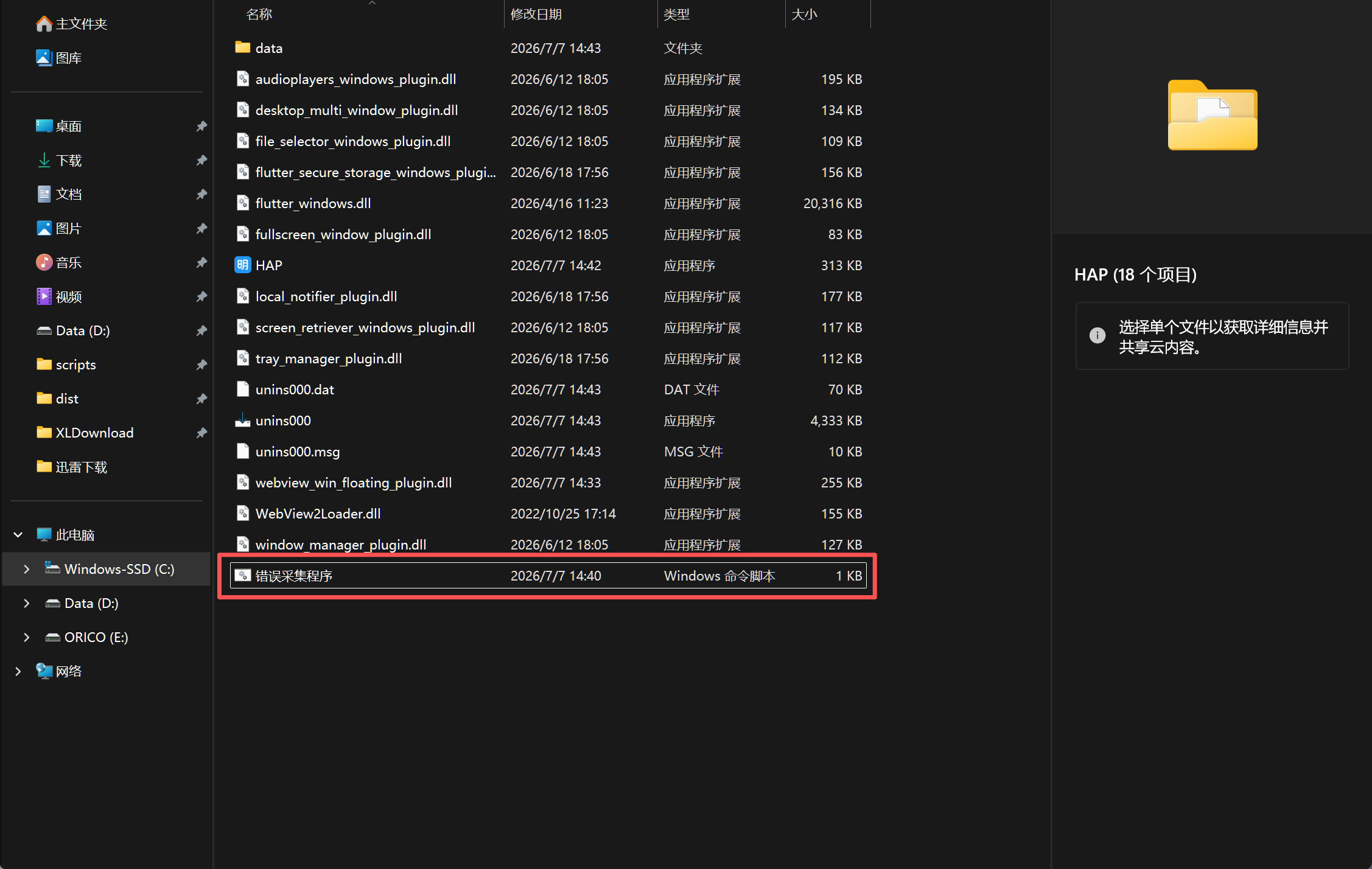Select the 错误采集程序 script icon
This screenshot has width=1372, height=869.
click(242, 575)
